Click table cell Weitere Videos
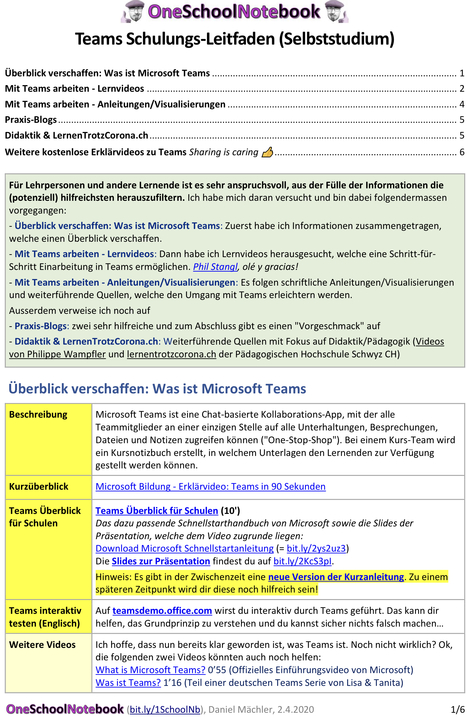 click(48, 663)
